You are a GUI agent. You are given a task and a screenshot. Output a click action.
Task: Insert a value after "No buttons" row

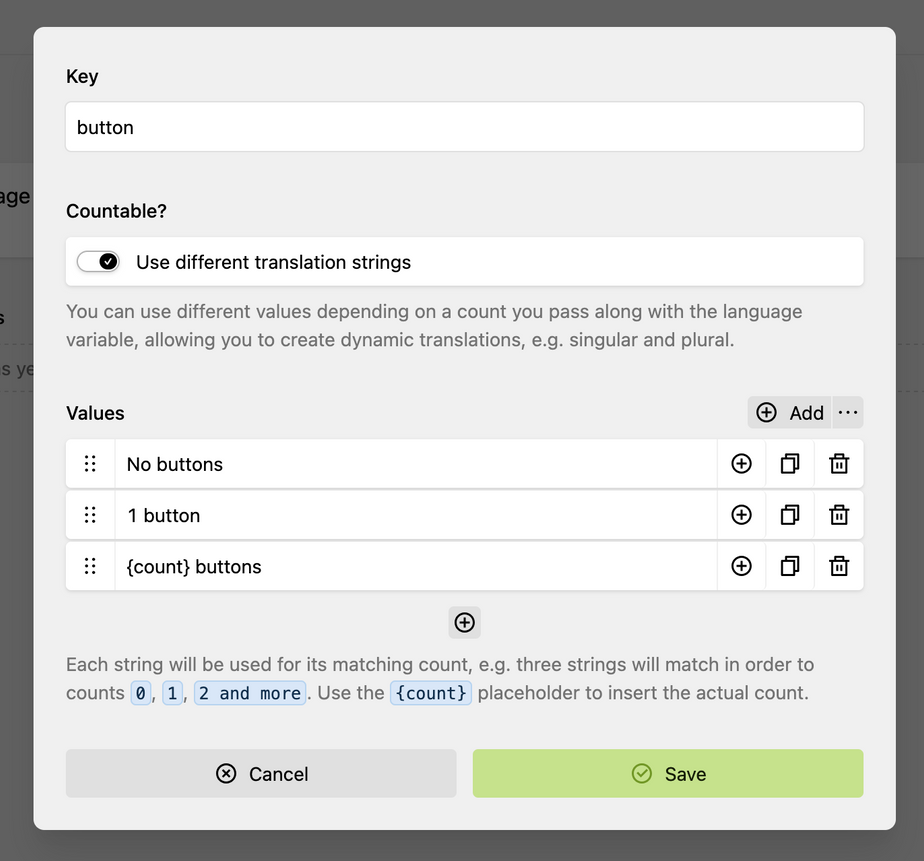pos(741,464)
